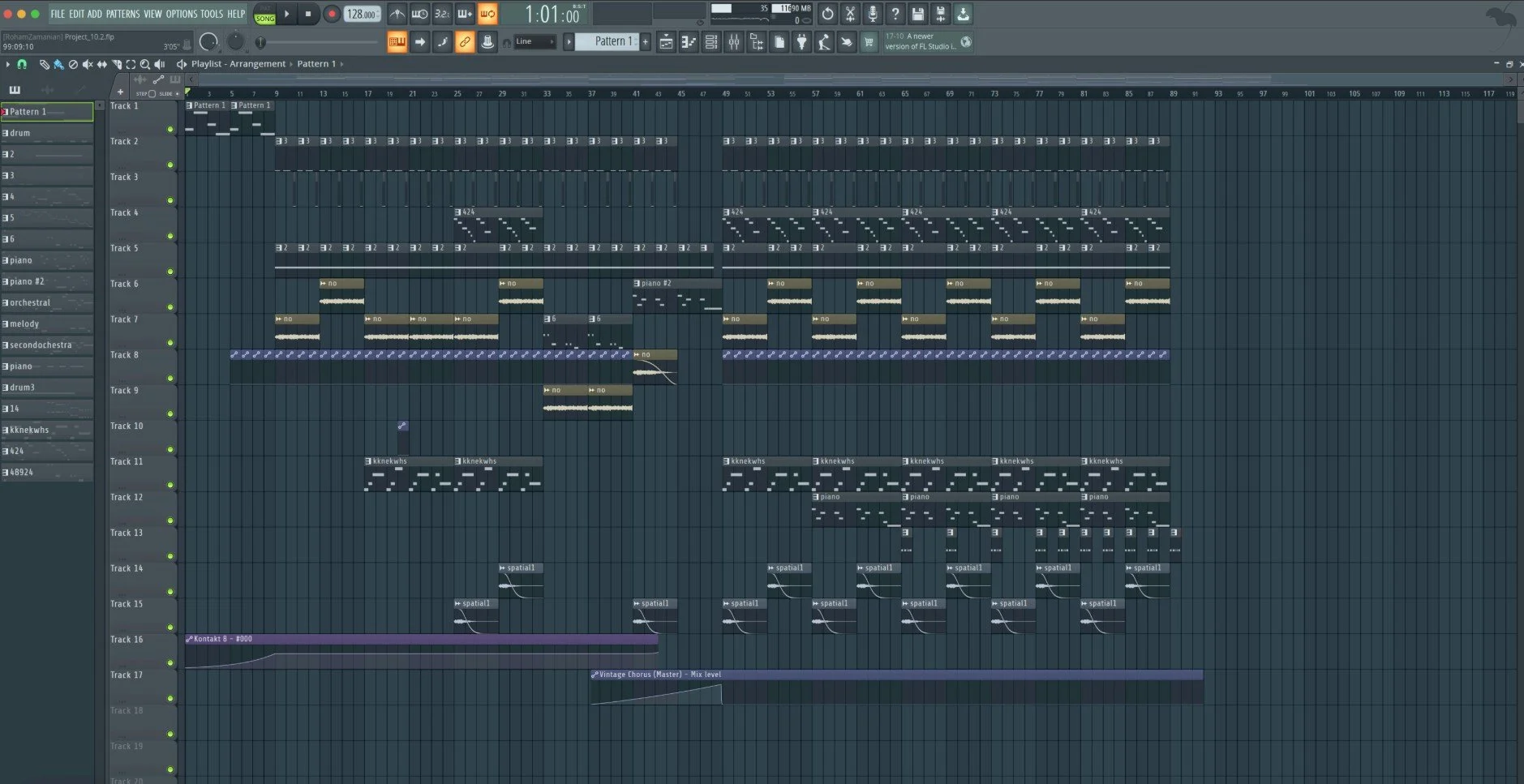This screenshot has width=1524, height=784.
Task: Select the Delete tool
Action: [x=73, y=64]
